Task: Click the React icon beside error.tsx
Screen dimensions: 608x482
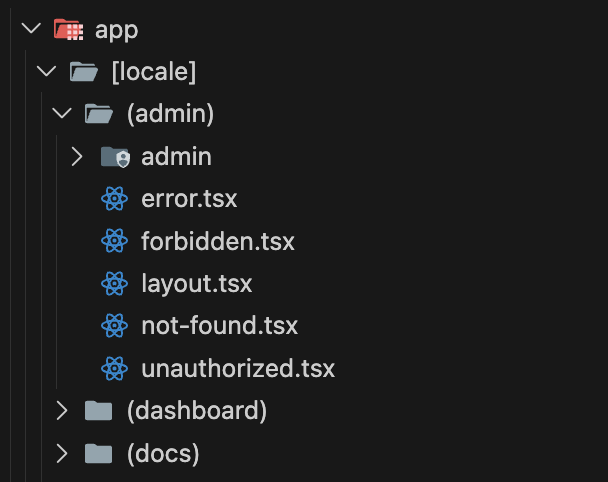Action: tap(115, 199)
